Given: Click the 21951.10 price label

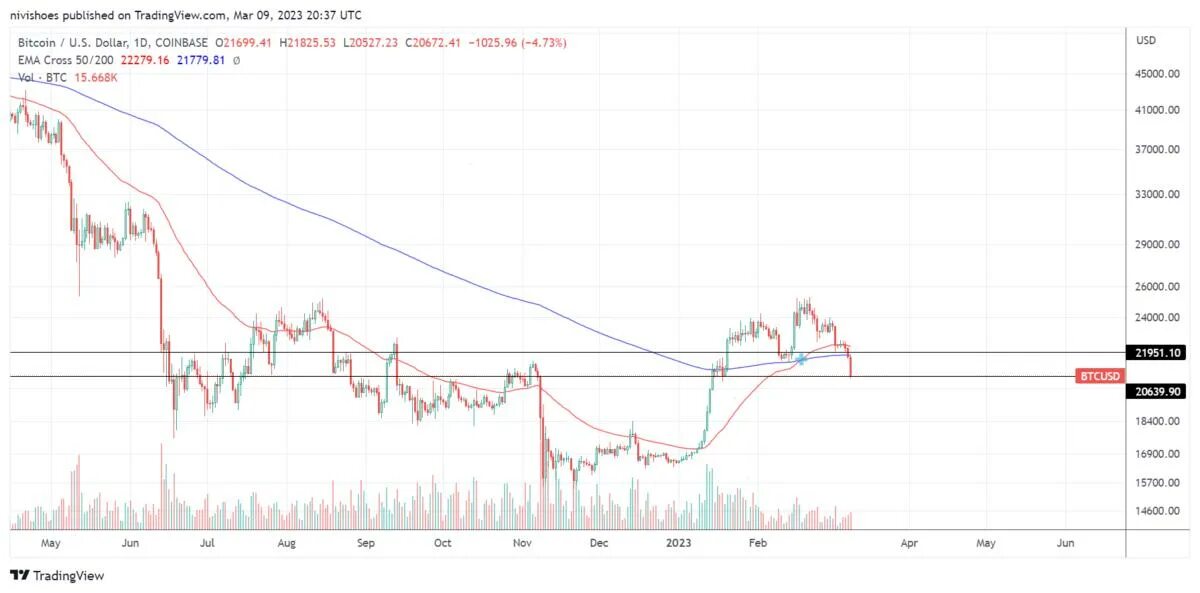Looking at the screenshot, I should click(x=1160, y=353).
